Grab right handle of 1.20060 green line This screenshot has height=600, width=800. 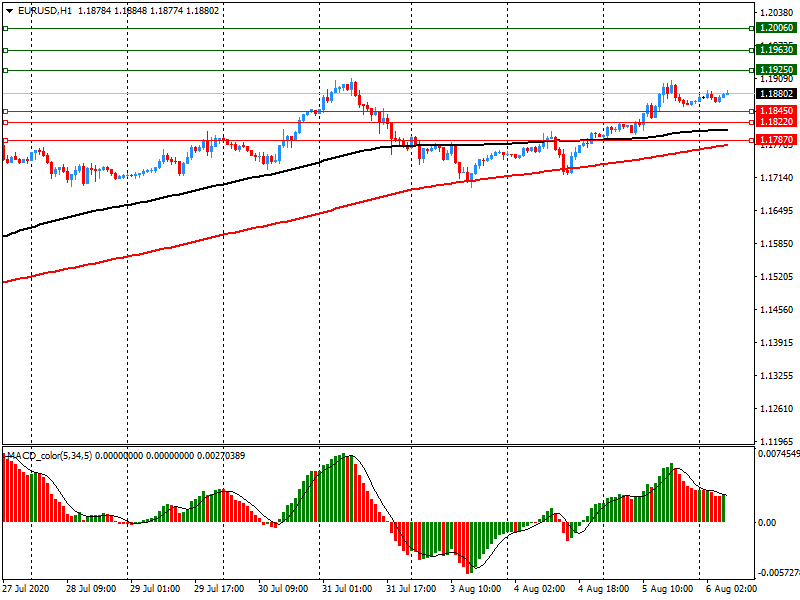click(752, 29)
